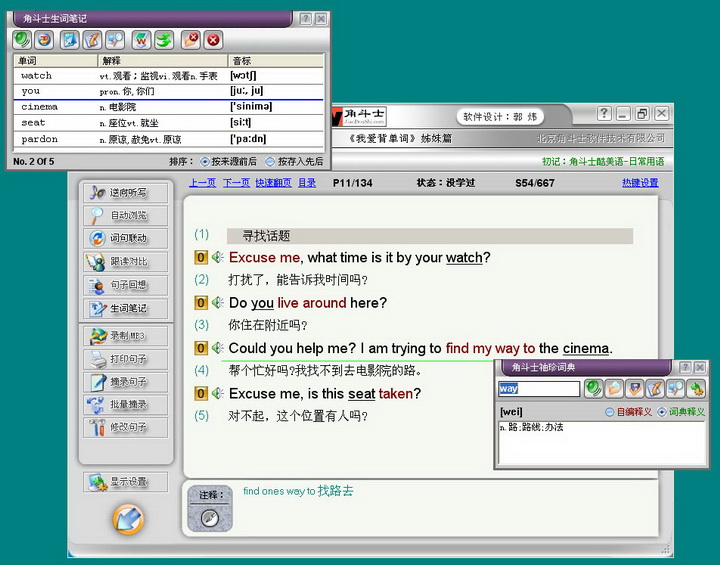Click the help question mark in main window title bar

click(x=604, y=114)
